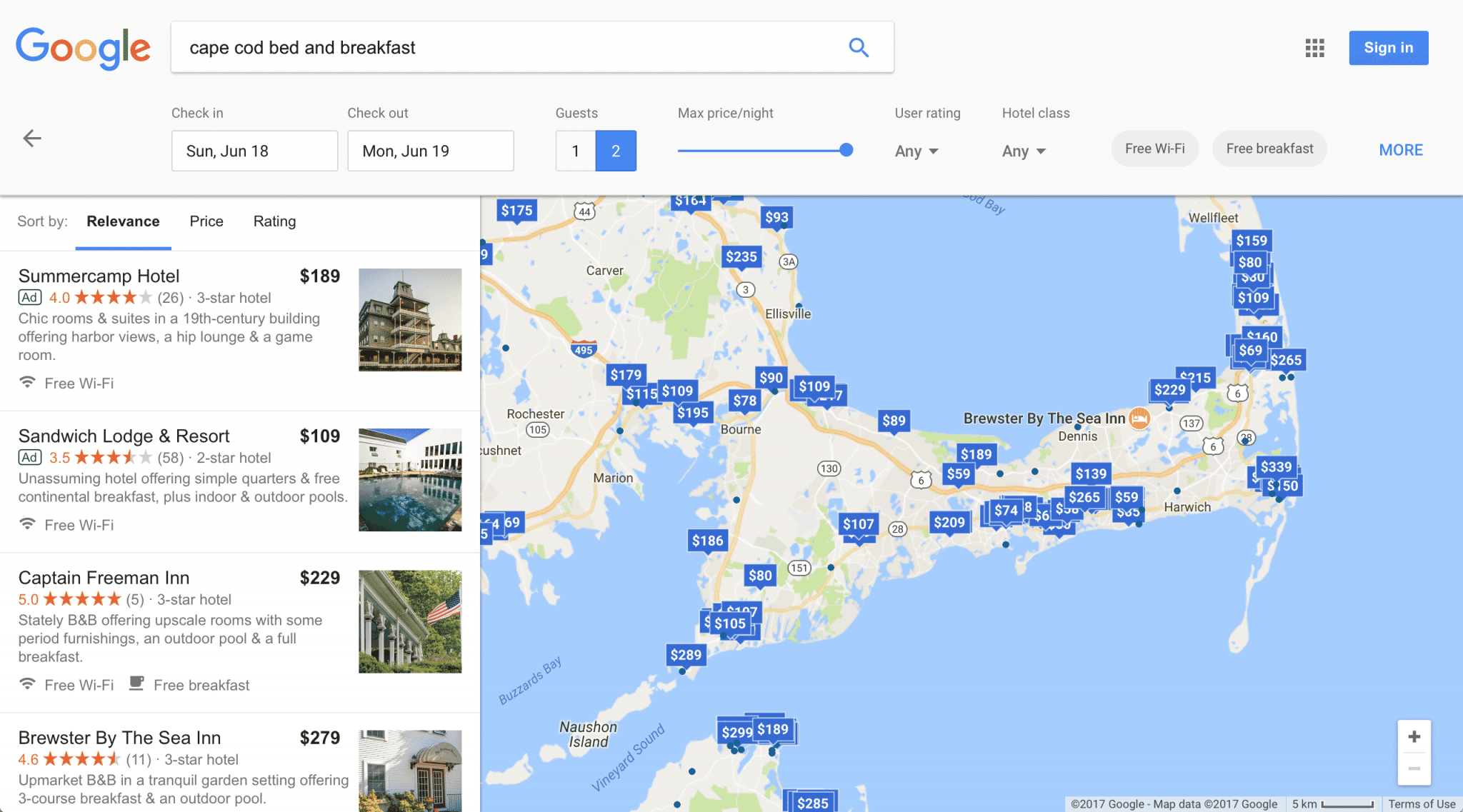Open the Check out date picker
Screen dimensions: 1463x812
tap(430, 151)
